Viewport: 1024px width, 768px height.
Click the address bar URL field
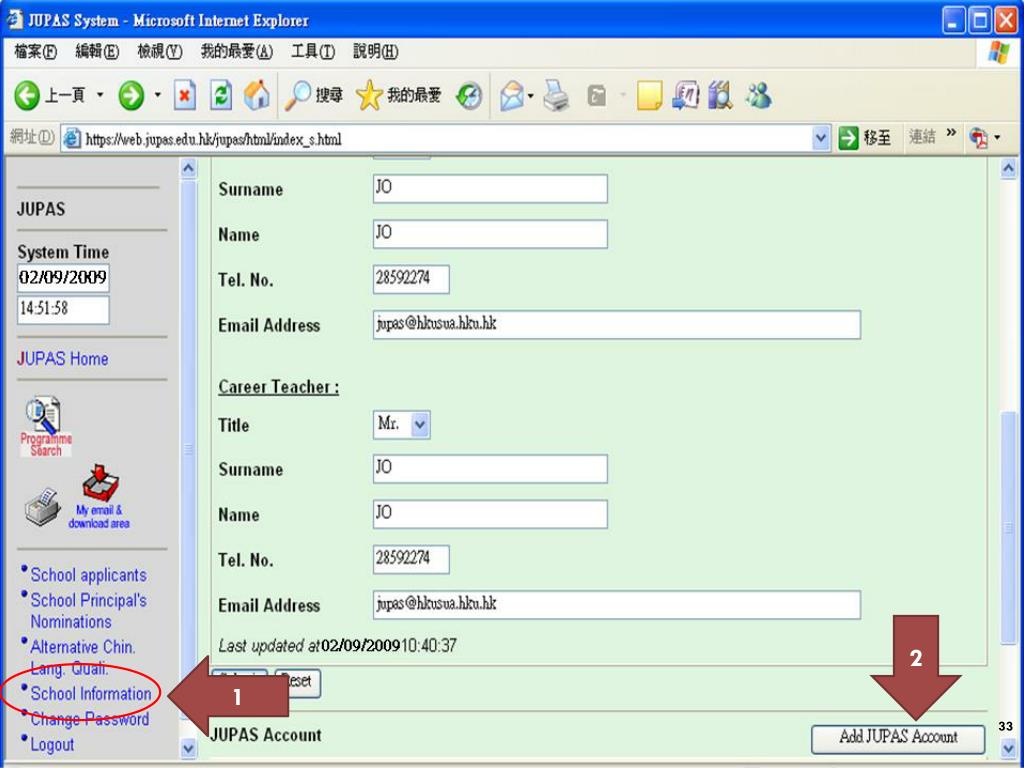tap(447, 138)
